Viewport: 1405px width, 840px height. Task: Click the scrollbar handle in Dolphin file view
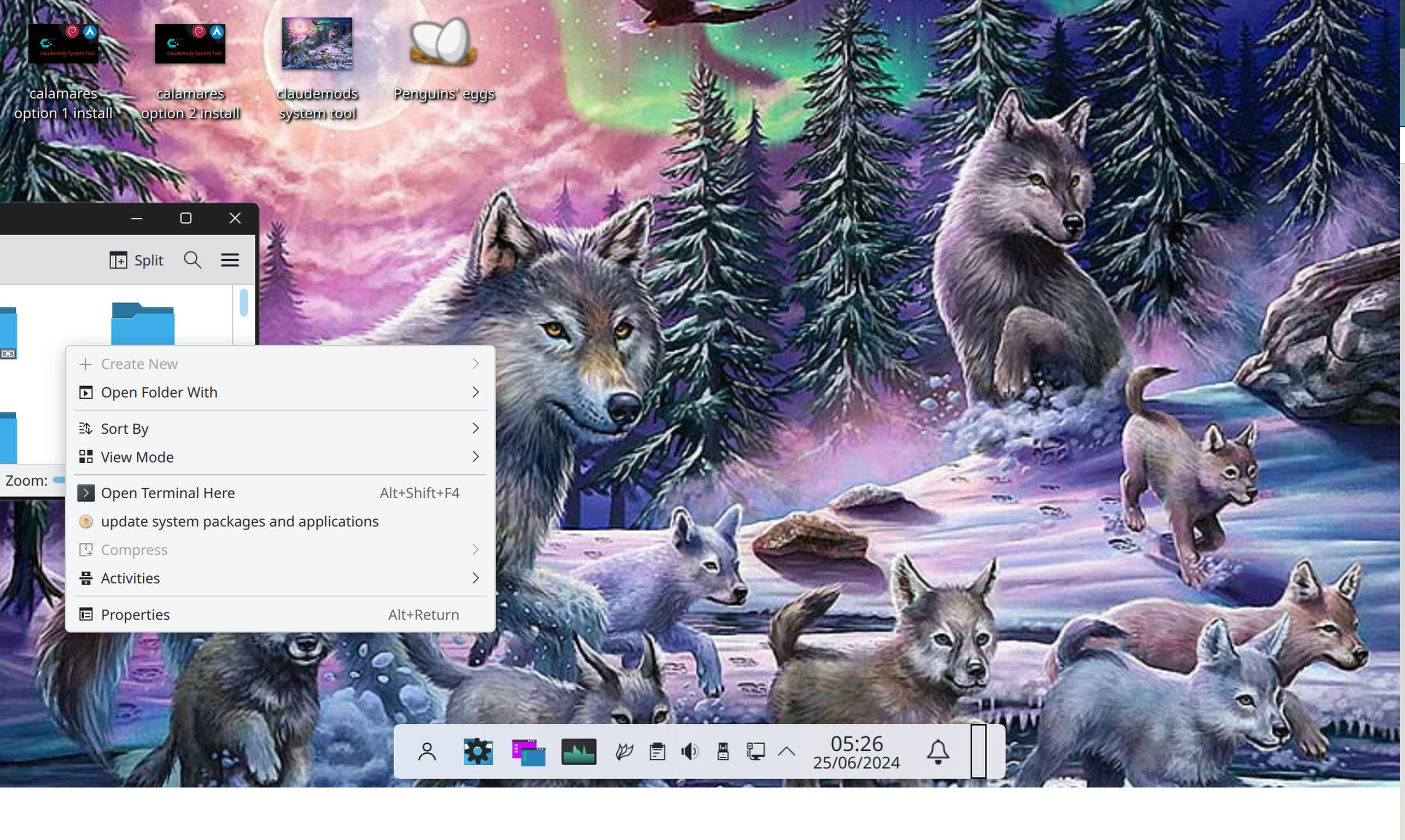tap(244, 302)
